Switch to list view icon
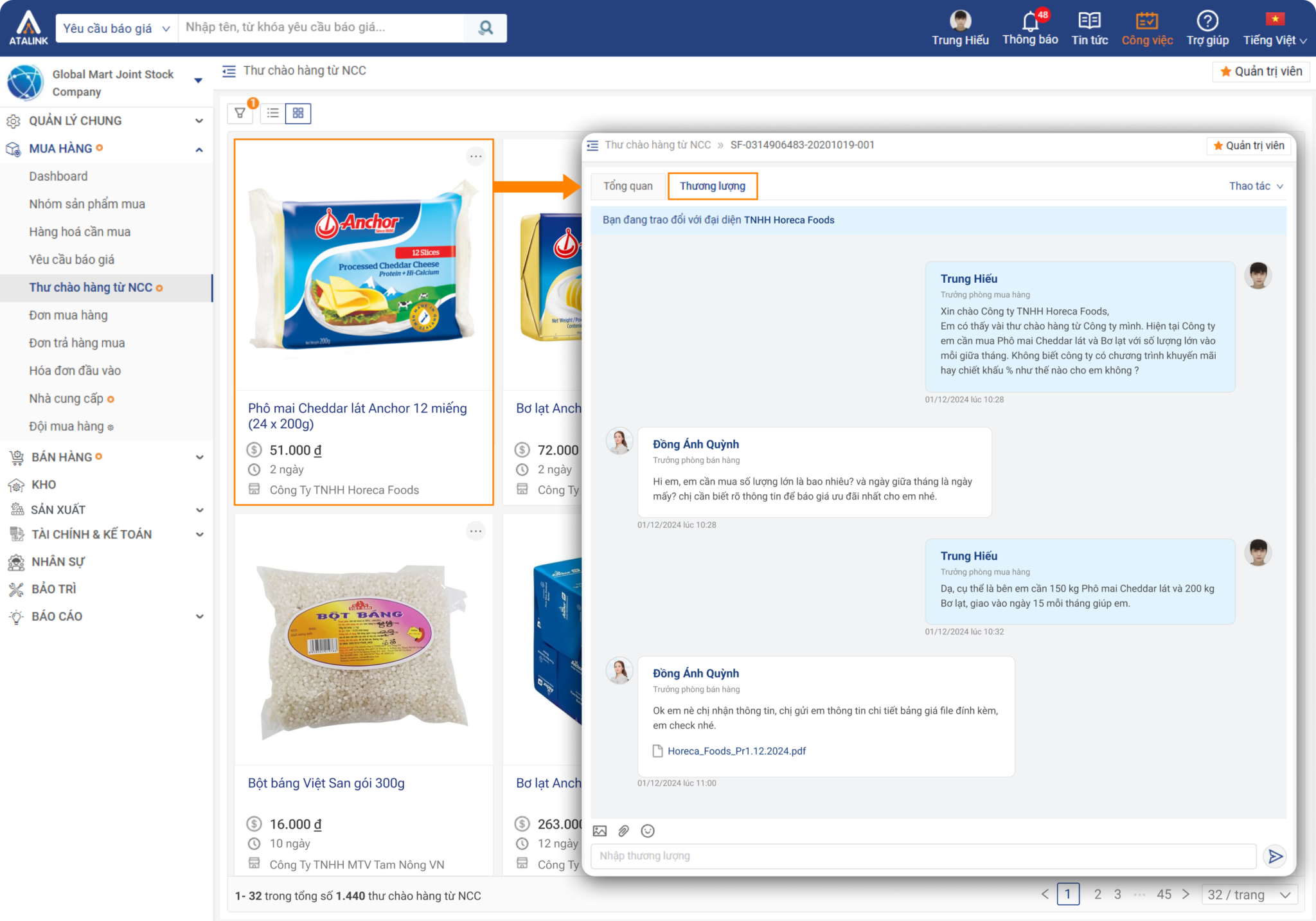This screenshot has height=921, width=1316. point(273,113)
